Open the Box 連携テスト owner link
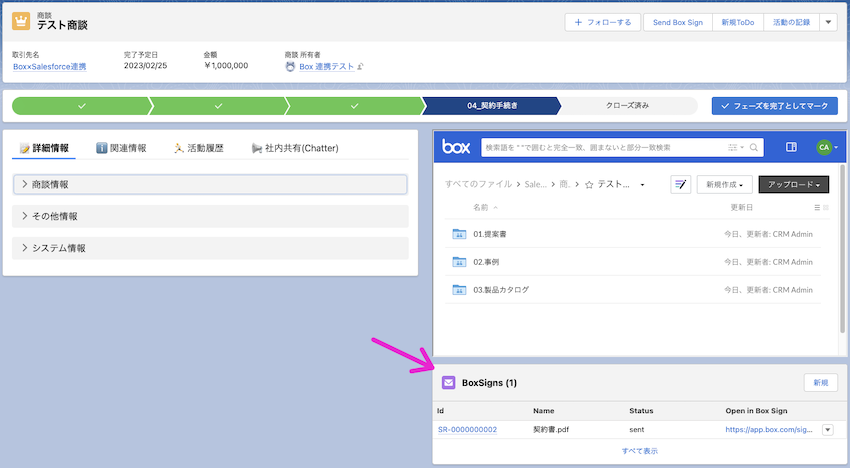This screenshot has width=850, height=468. tap(326, 67)
